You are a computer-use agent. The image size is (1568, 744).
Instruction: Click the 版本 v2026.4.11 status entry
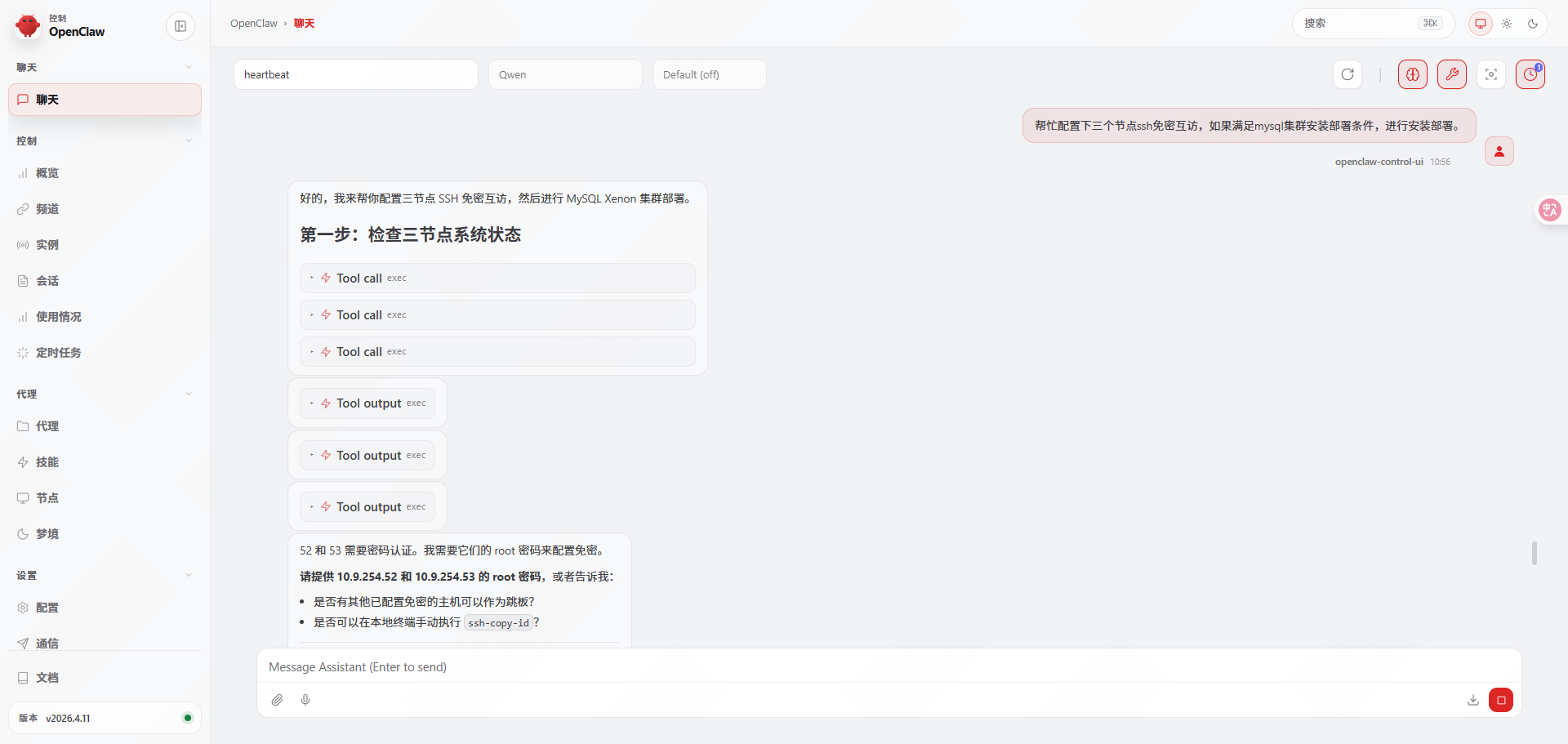pos(105,718)
